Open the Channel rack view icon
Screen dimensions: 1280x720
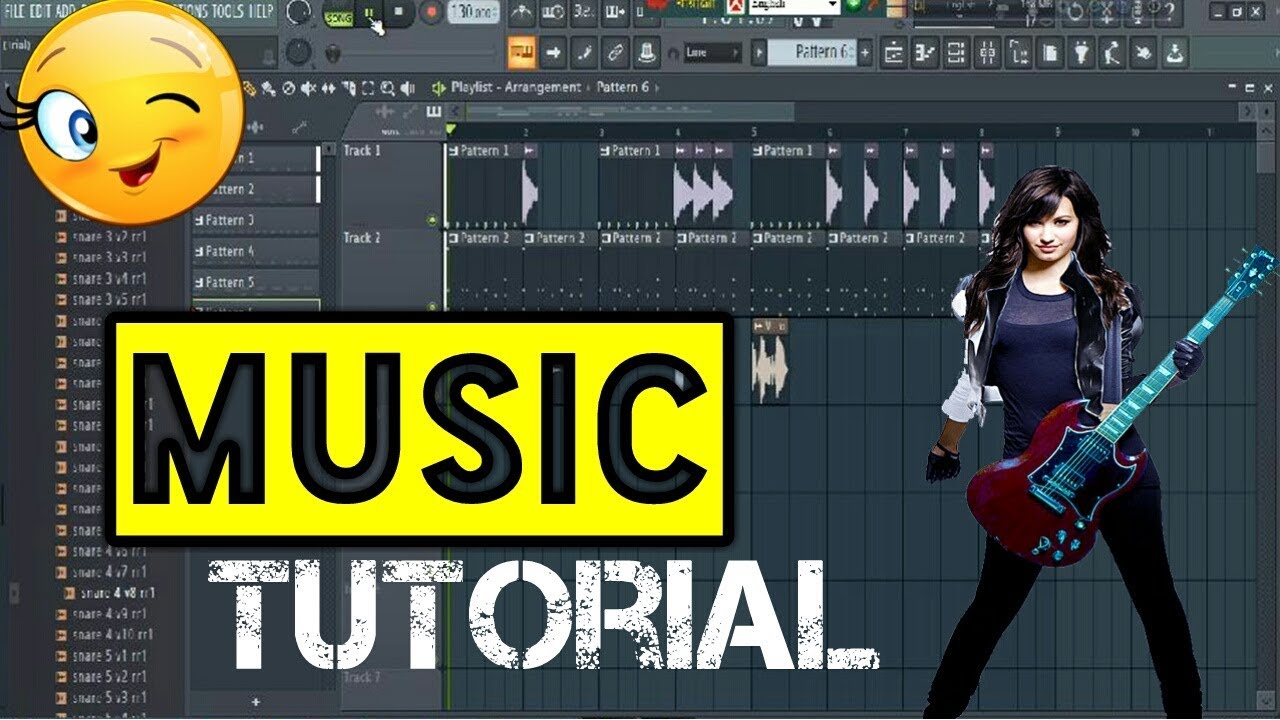[956, 52]
